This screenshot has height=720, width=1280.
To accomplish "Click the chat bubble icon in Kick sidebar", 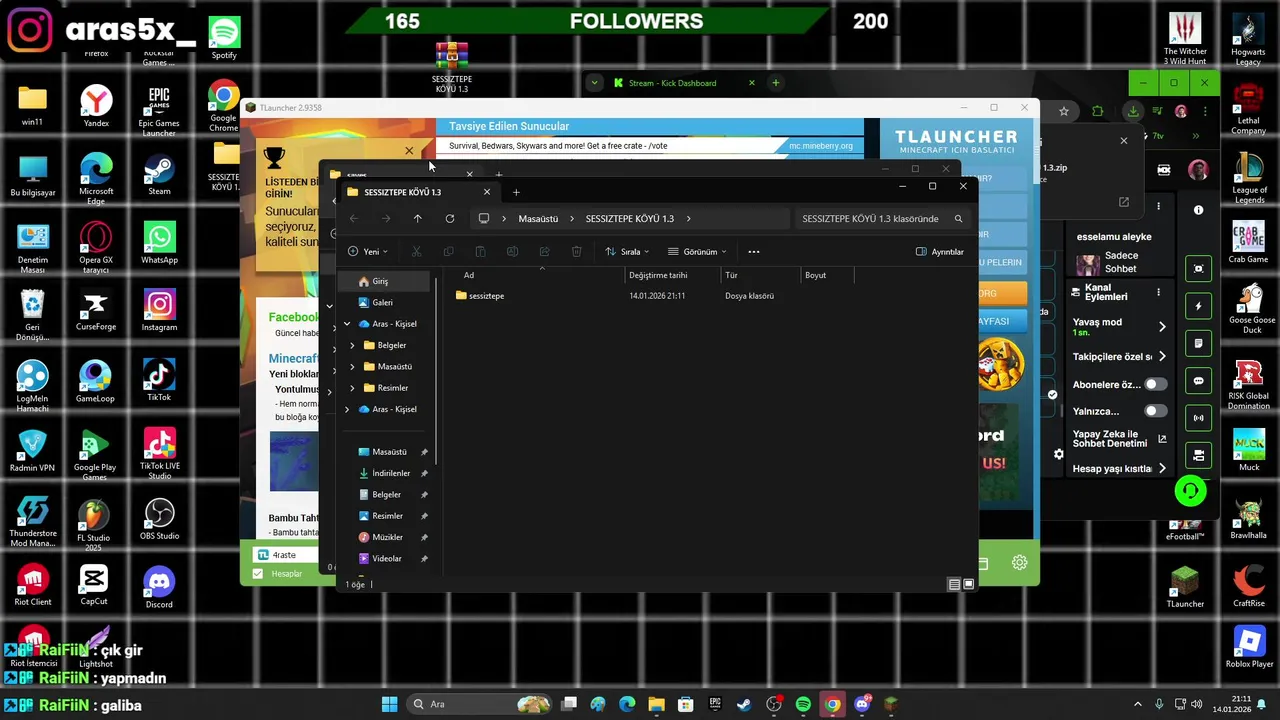I will click(x=1198, y=381).
